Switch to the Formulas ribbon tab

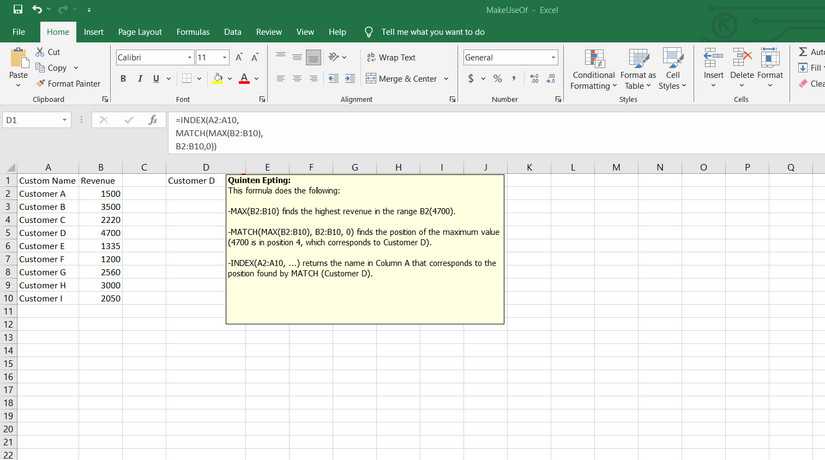(x=192, y=32)
